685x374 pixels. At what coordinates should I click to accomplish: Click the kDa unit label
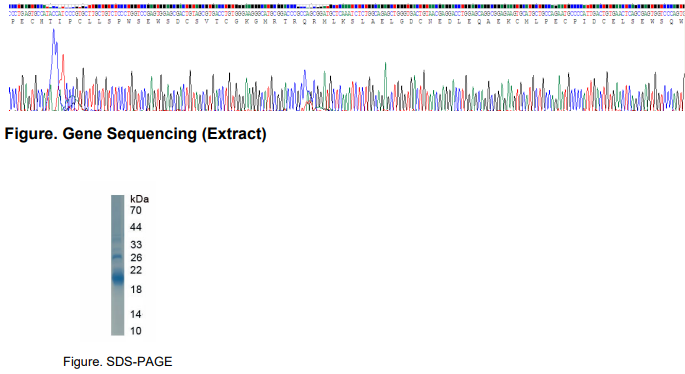pyautogui.click(x=139, y=199)
